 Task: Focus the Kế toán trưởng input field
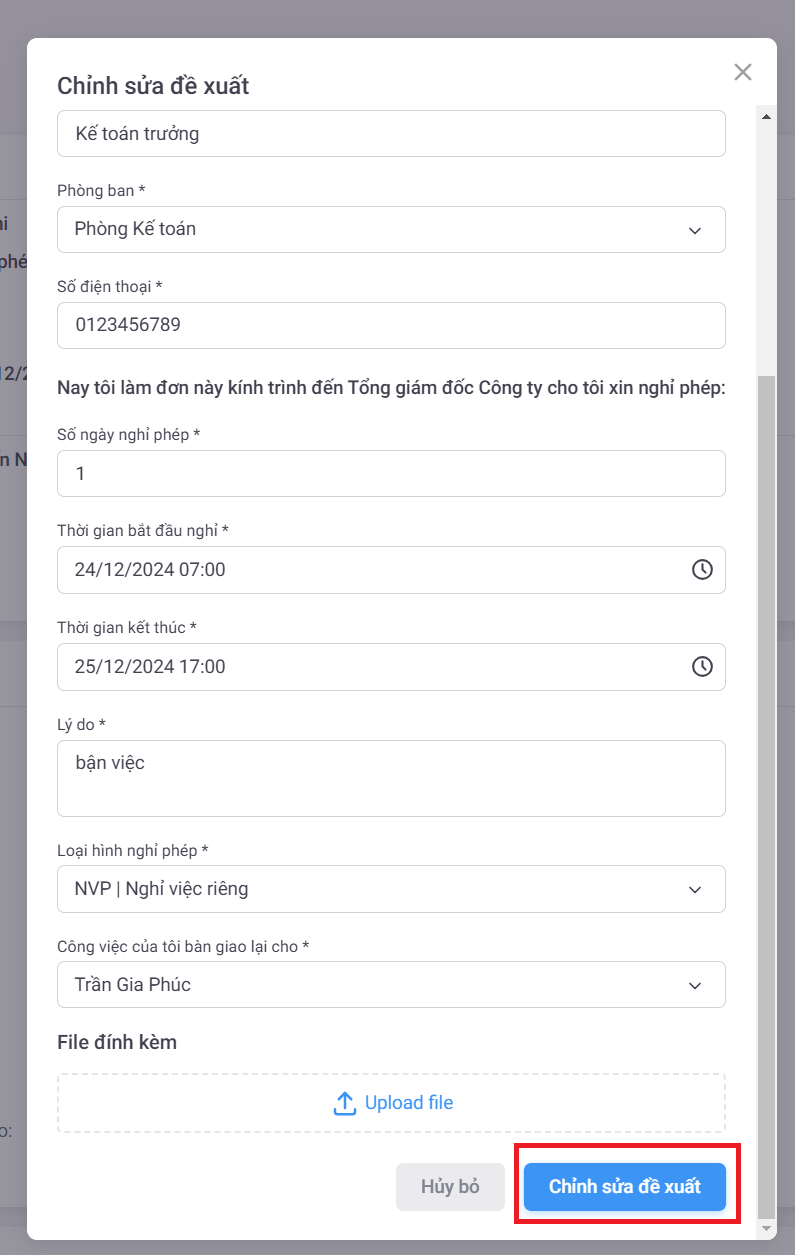(x=391, y=134)
